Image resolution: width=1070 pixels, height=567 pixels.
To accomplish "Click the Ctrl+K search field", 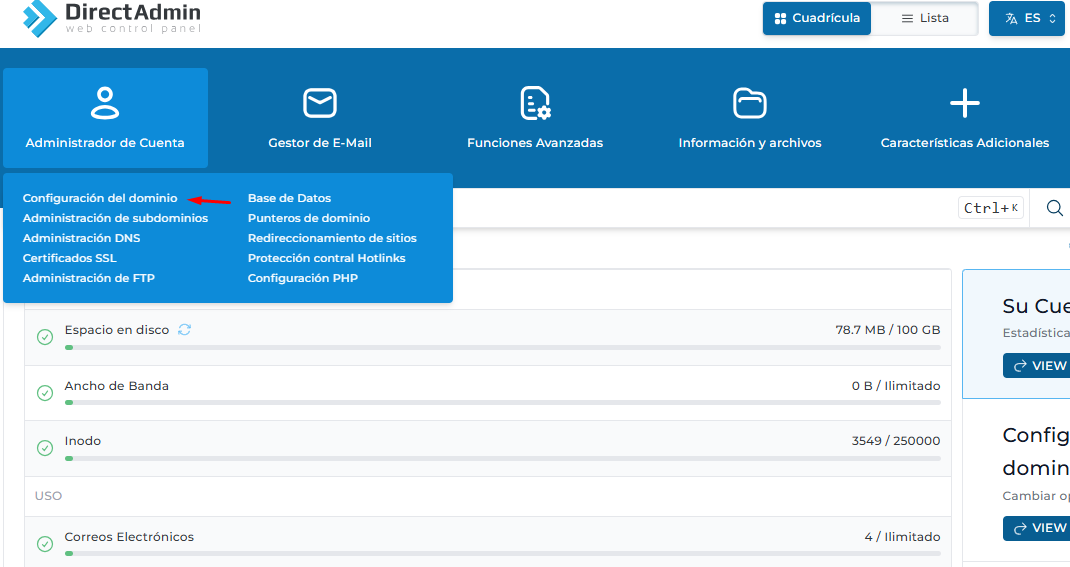I will (700, 208).
